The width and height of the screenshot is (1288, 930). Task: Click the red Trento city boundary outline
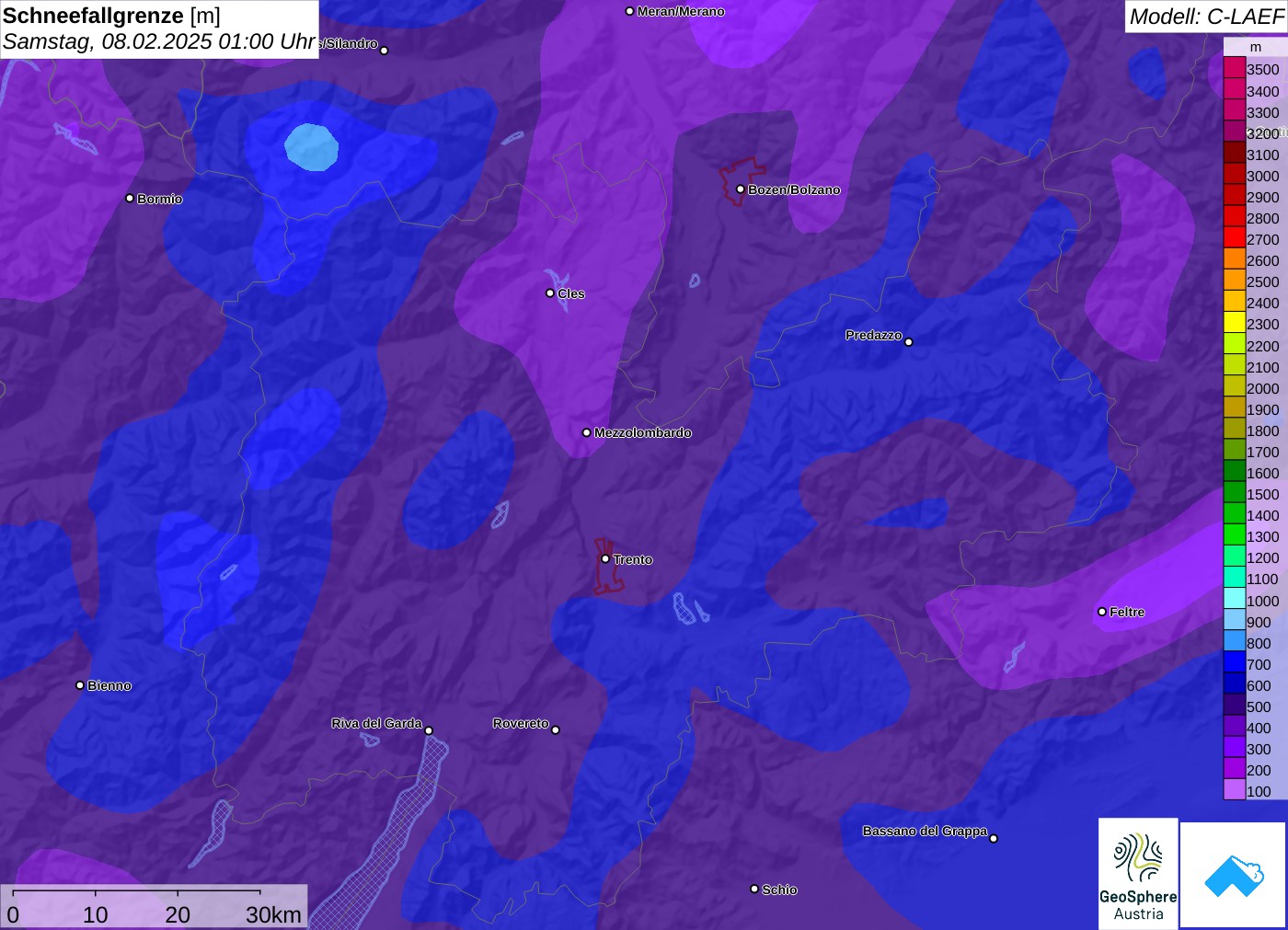click(x=607, y=566)
